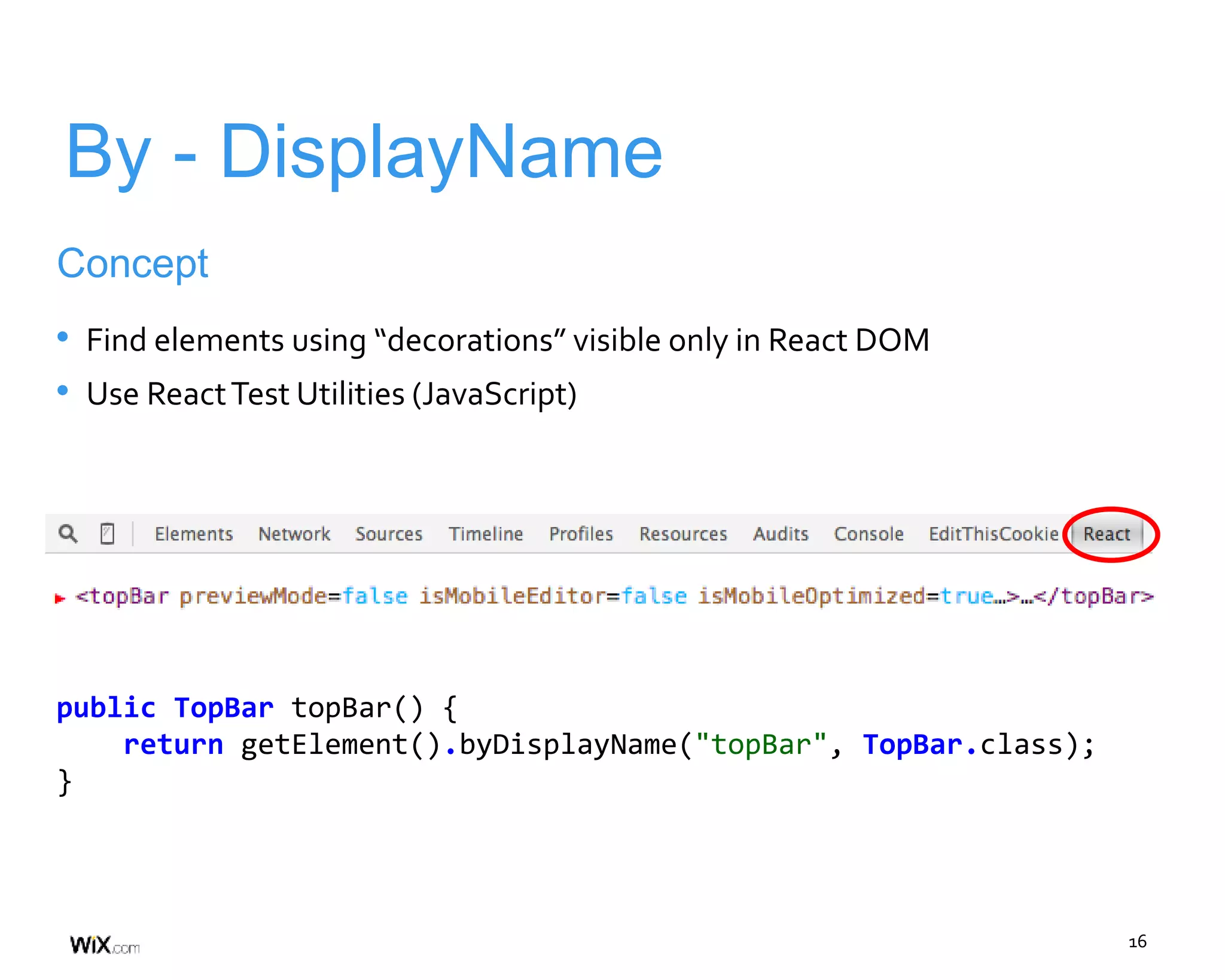This screenshot has width=1225, height=980.
Task: Click the Concept subheading
Action: 133,264
